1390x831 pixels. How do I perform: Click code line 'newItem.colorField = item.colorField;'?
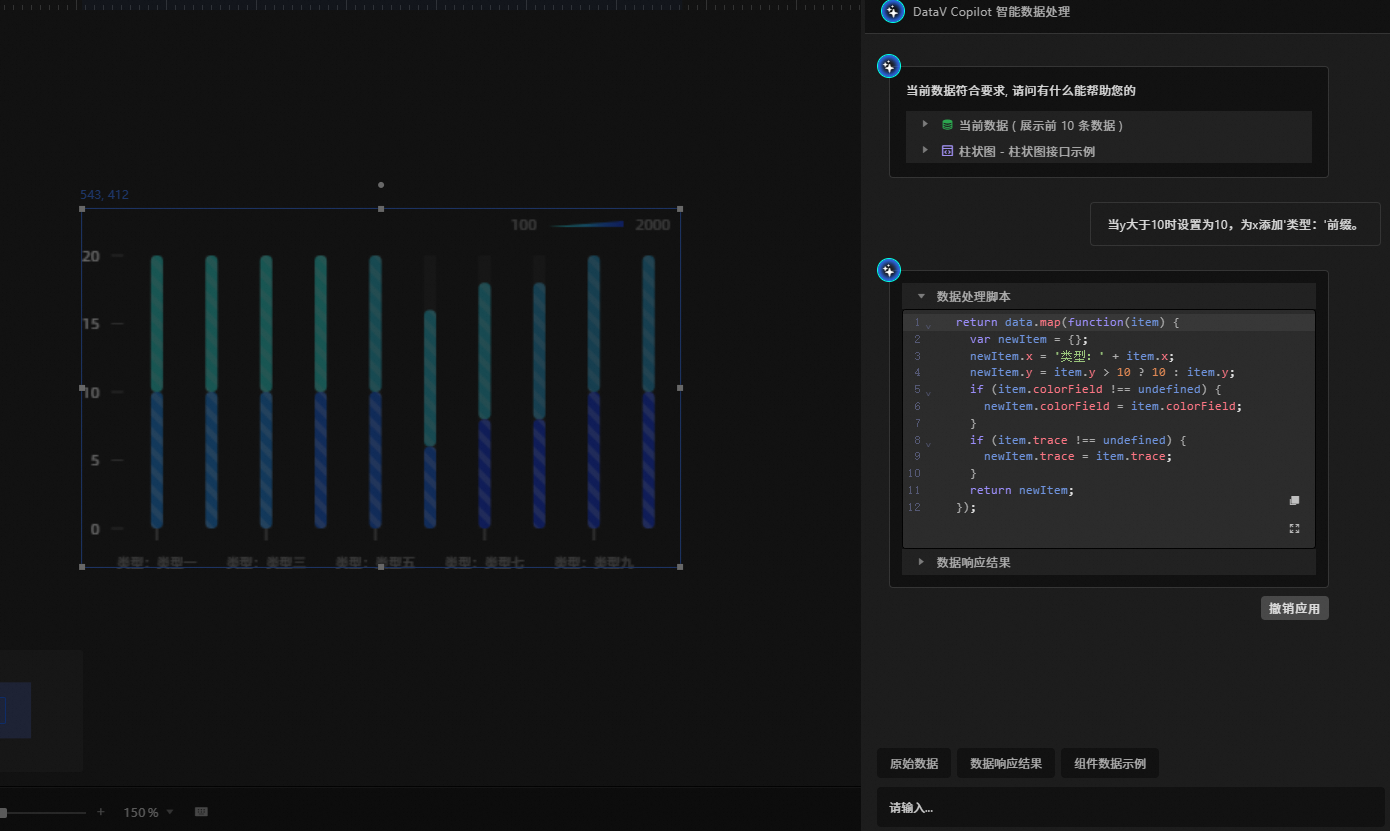(1112, 406)
